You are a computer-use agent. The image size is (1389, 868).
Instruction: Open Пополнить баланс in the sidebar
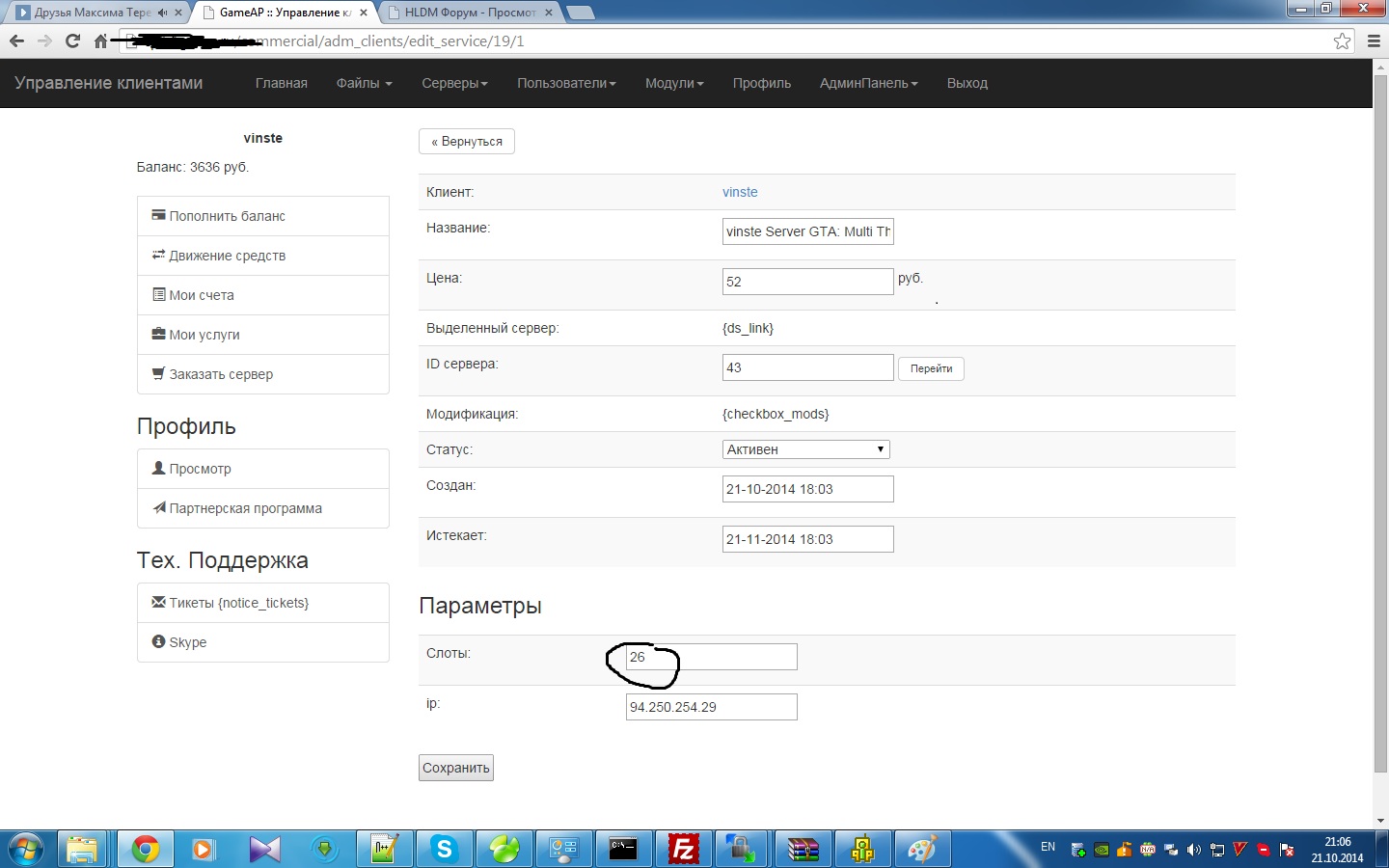click(227, 216)
